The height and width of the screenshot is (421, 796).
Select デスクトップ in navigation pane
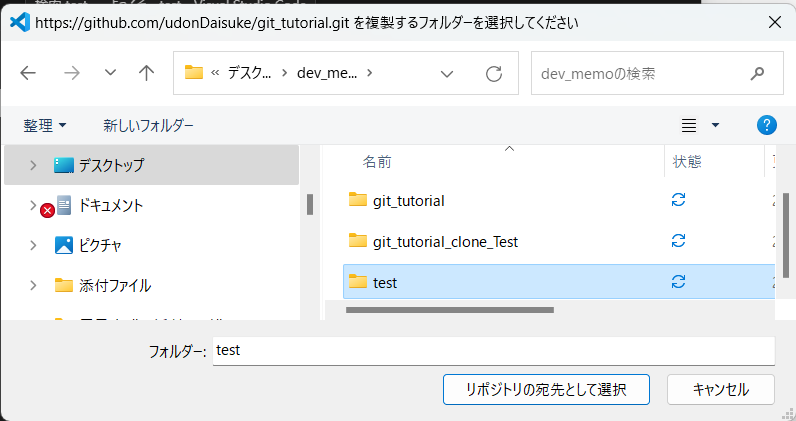tap(151, 165)
